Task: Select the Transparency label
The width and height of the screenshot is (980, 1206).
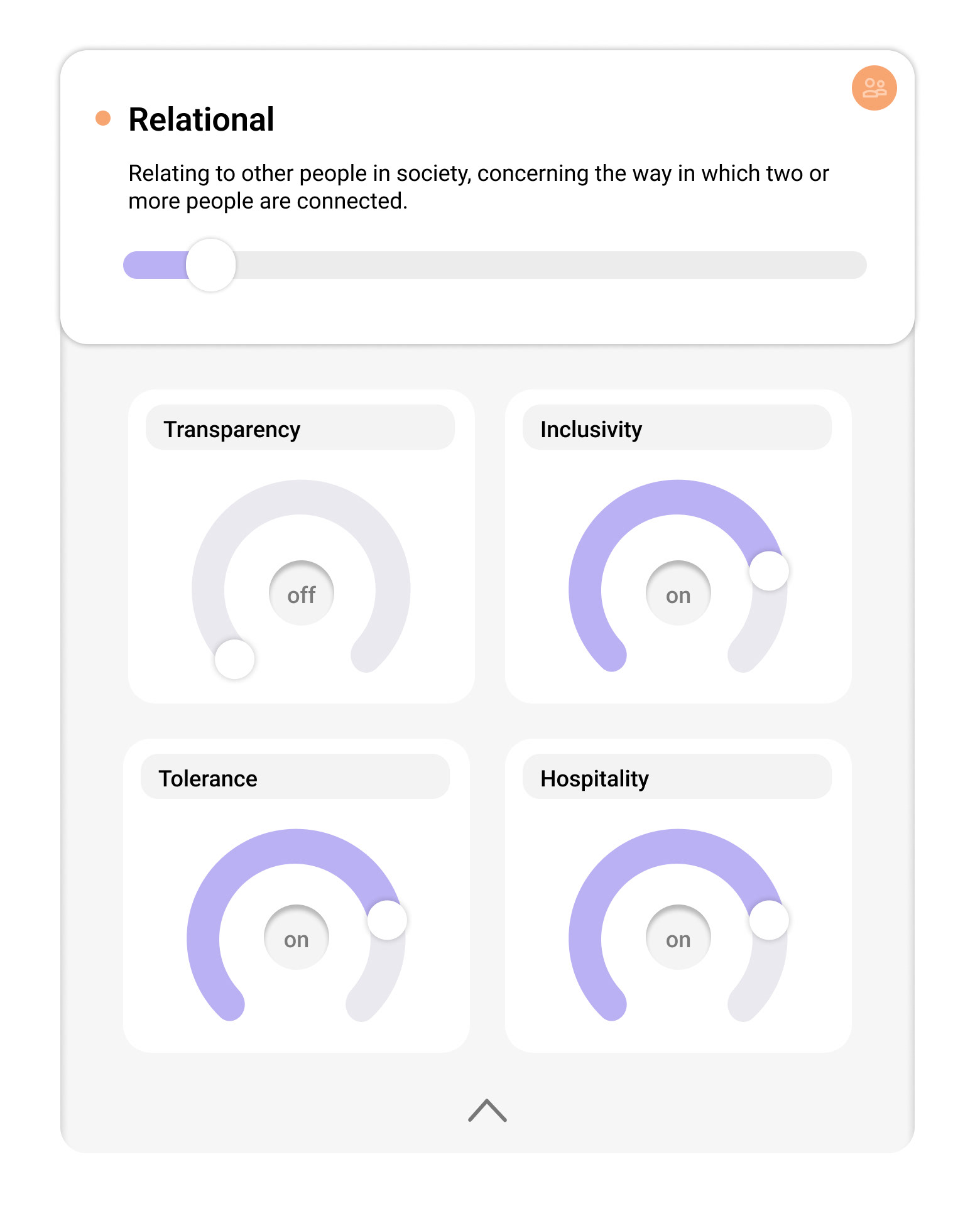Action: click(232, 430)
